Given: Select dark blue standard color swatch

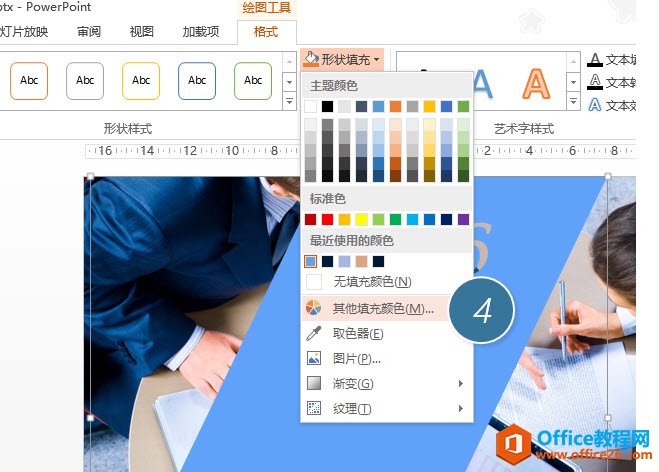Looking at the screenshot, I should click(x=446, y=219).
